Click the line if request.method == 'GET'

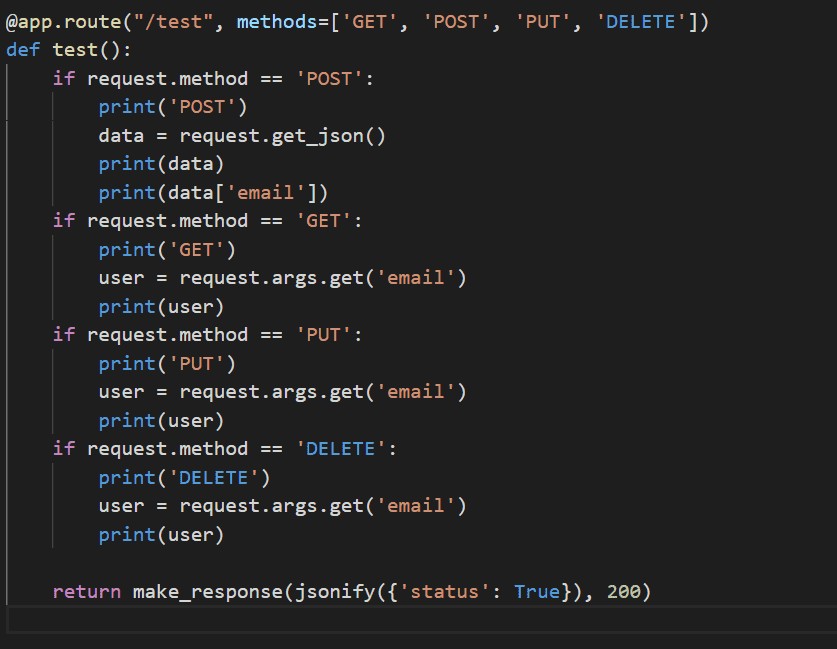click(207, 221)
